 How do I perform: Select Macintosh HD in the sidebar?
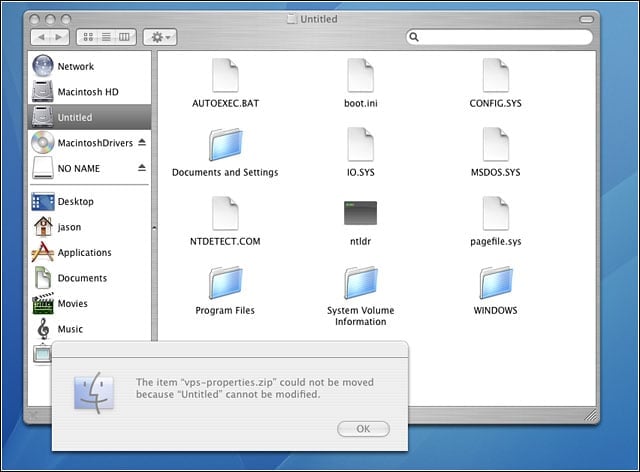pyautogui.click(x=89, y=92)
